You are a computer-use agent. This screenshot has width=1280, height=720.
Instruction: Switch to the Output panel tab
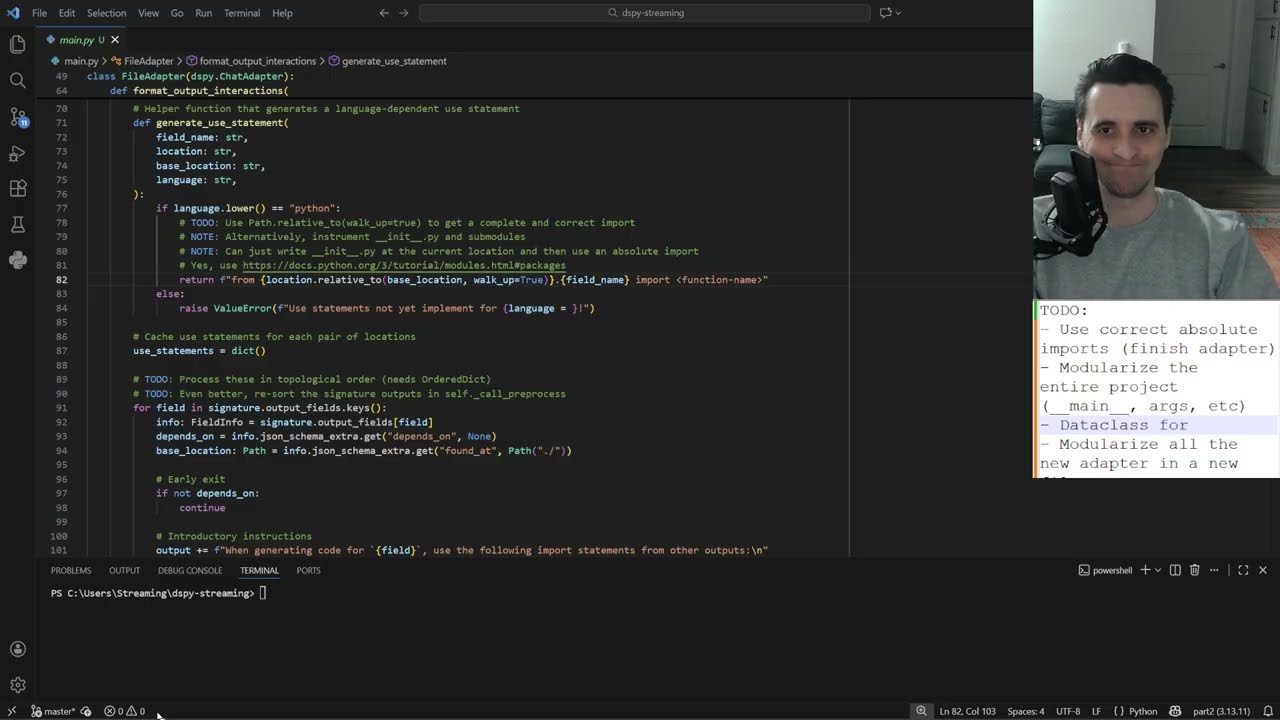point(124,570)
